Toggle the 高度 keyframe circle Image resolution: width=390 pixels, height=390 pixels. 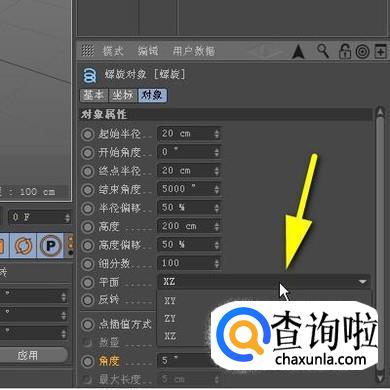click(88, 227)
